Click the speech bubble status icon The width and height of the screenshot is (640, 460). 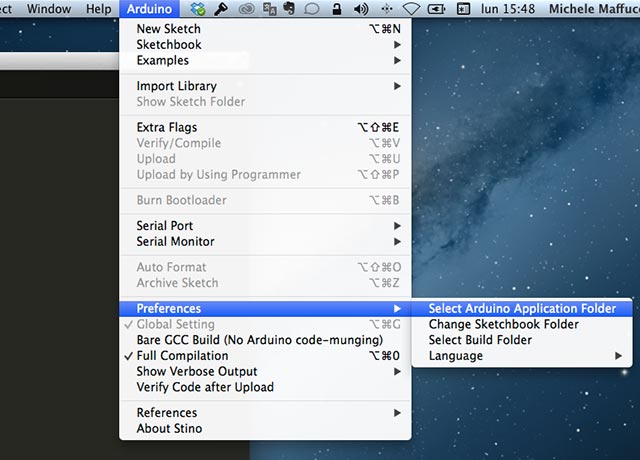(311, 9)
